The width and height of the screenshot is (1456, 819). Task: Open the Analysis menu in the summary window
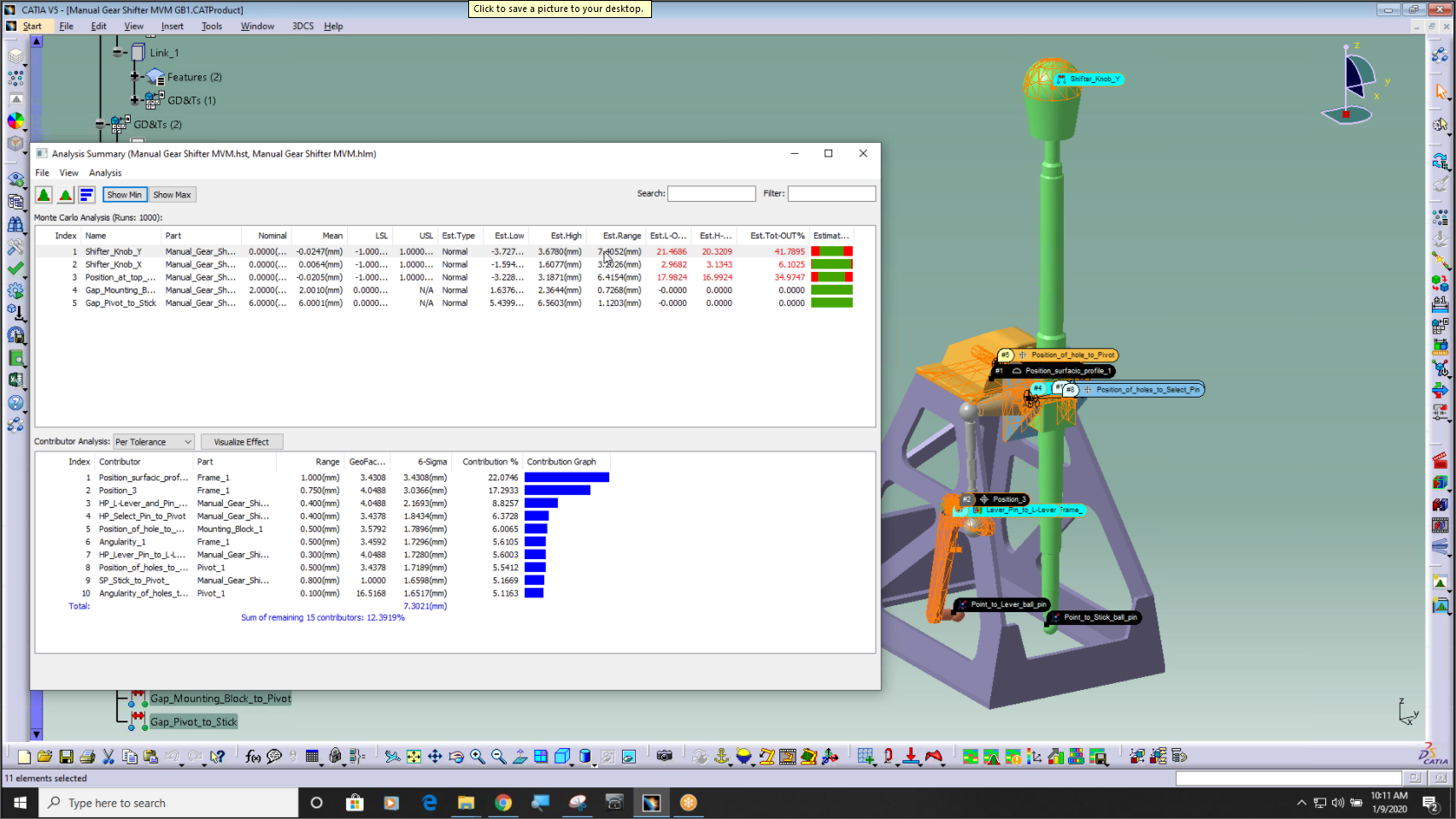[105, 172]
